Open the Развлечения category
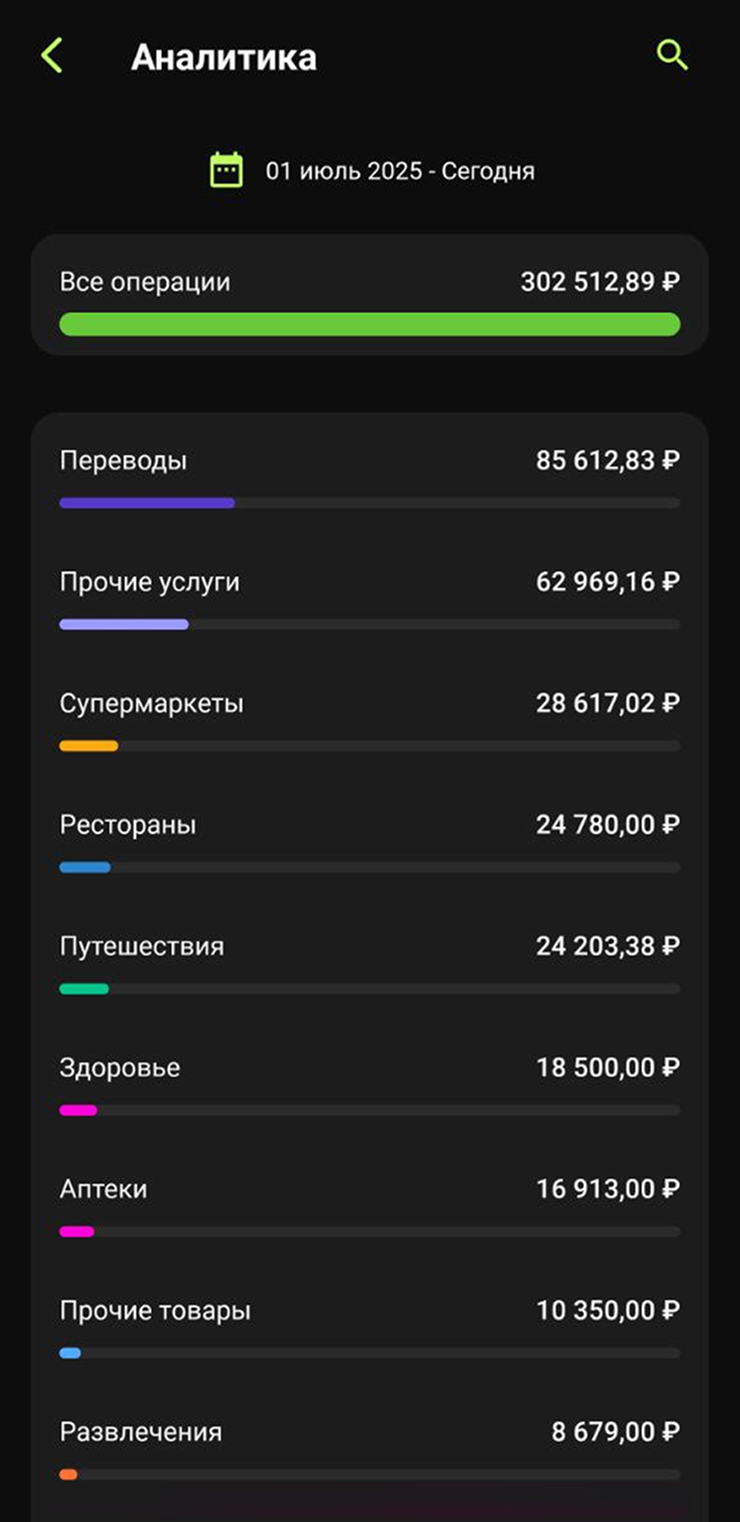Viewport: 740px width, 1522px height. pos(370,1448)
